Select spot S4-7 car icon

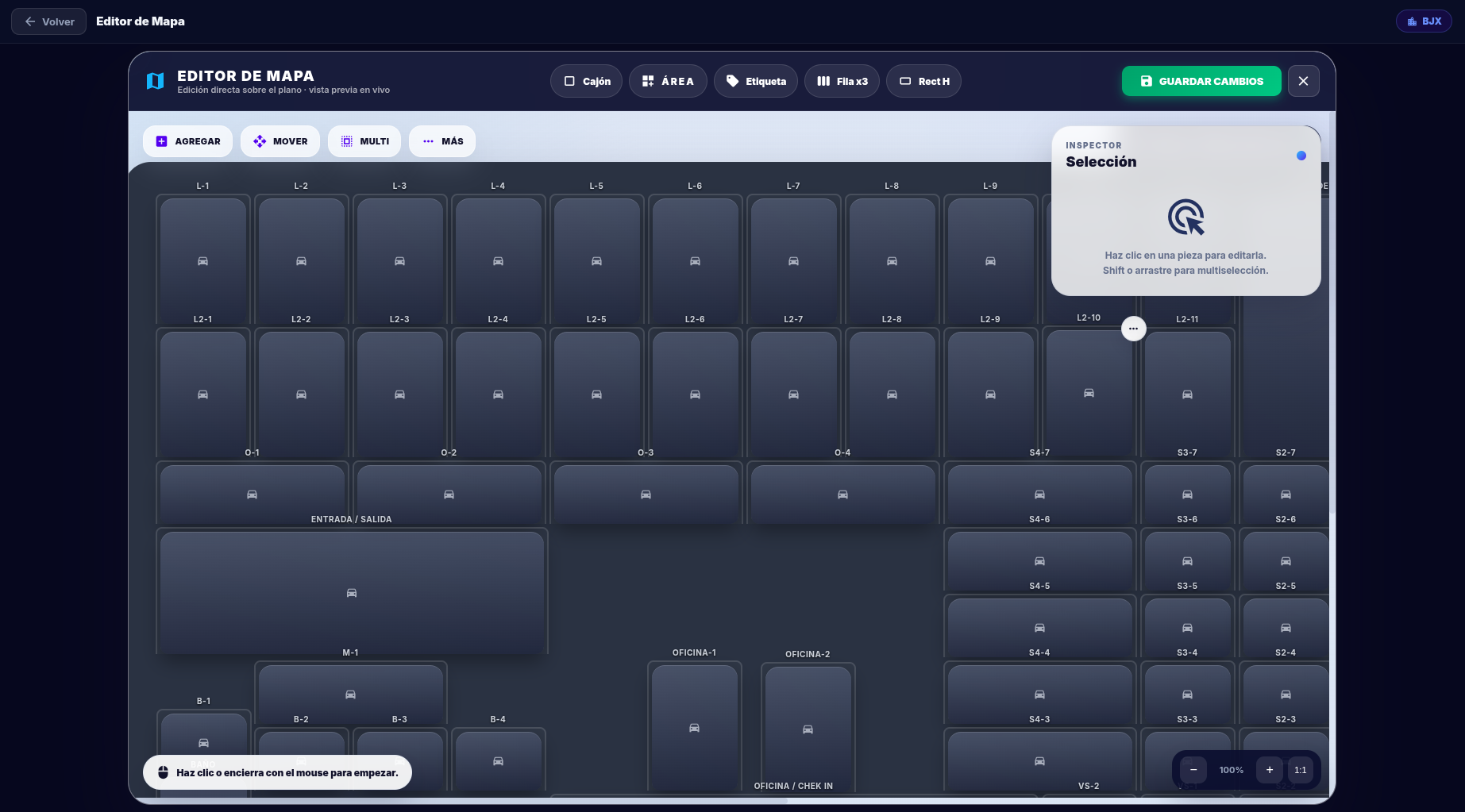click(x=1039, y=495)
